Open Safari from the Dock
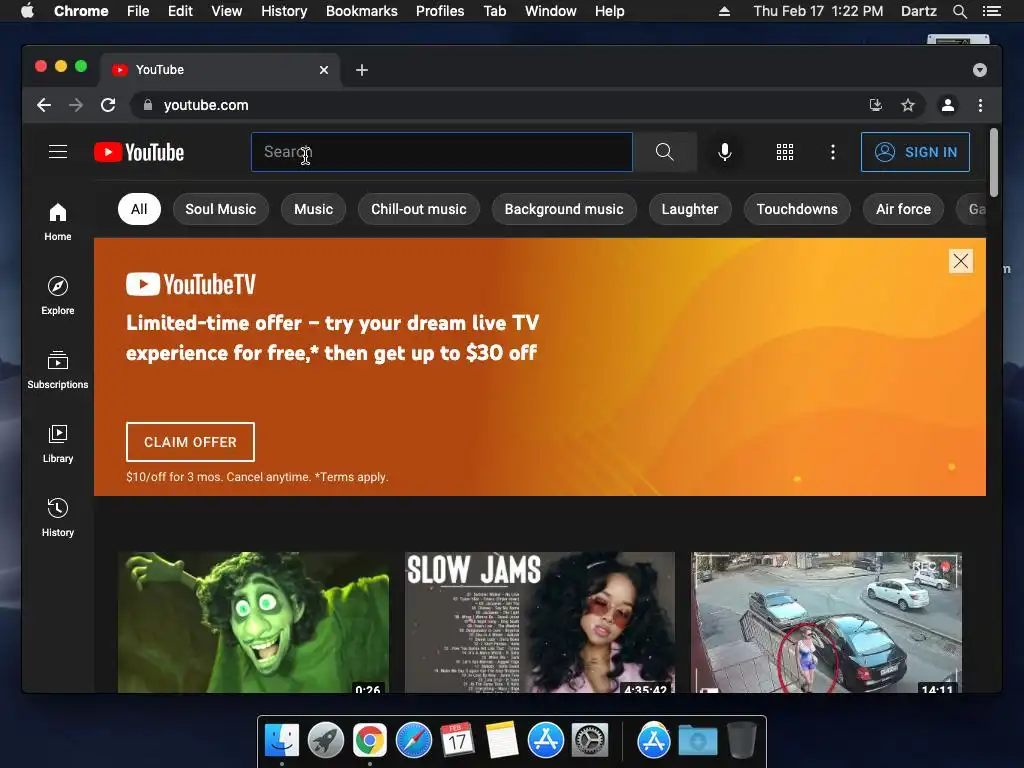Image resolution: width=1024 pixels, height=768 pixels. coord(413,740)
